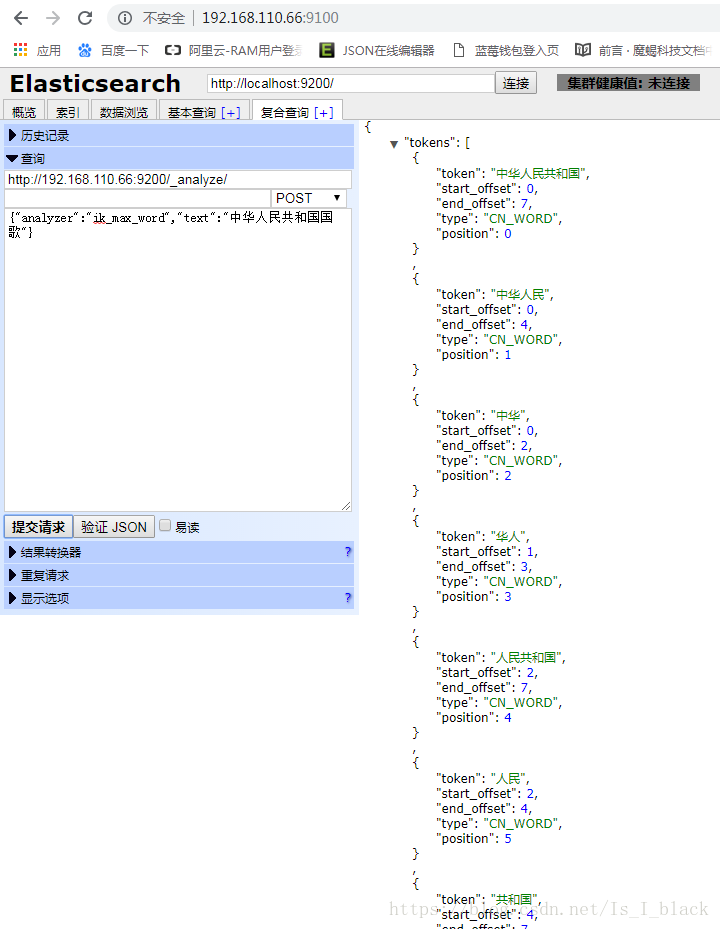Viewport: 720px width, 929px height.
Task: Click "position": 5 value
Action: pyautogui.click(x=508, y=838)
